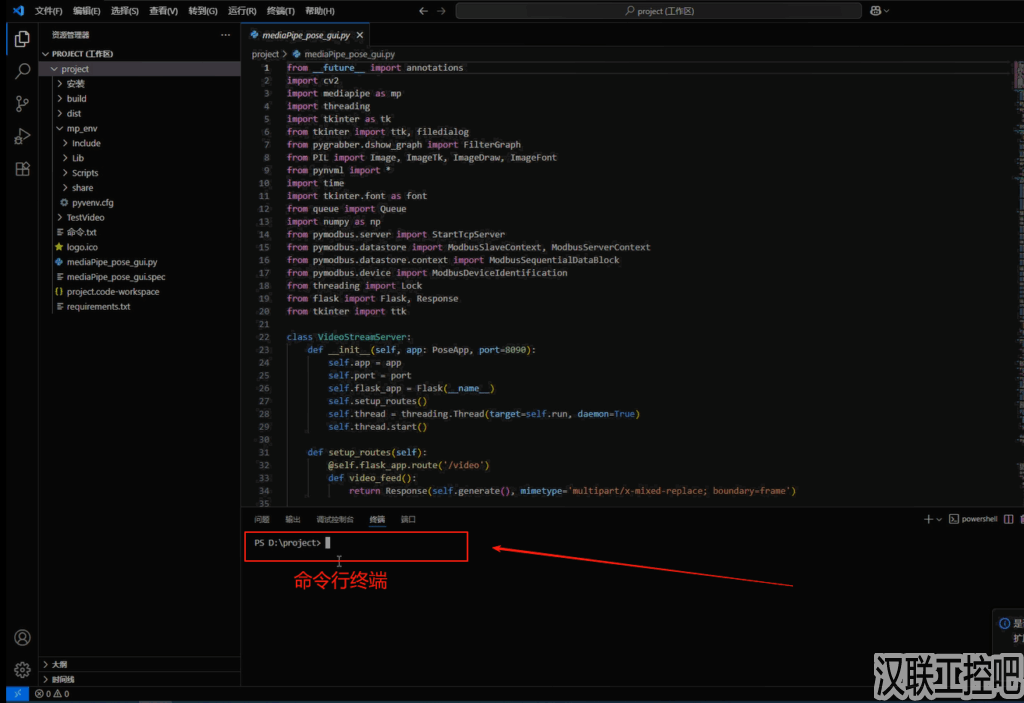
Task: Switch to the 输出 output panel tab
Action: (x=292, y=520)
